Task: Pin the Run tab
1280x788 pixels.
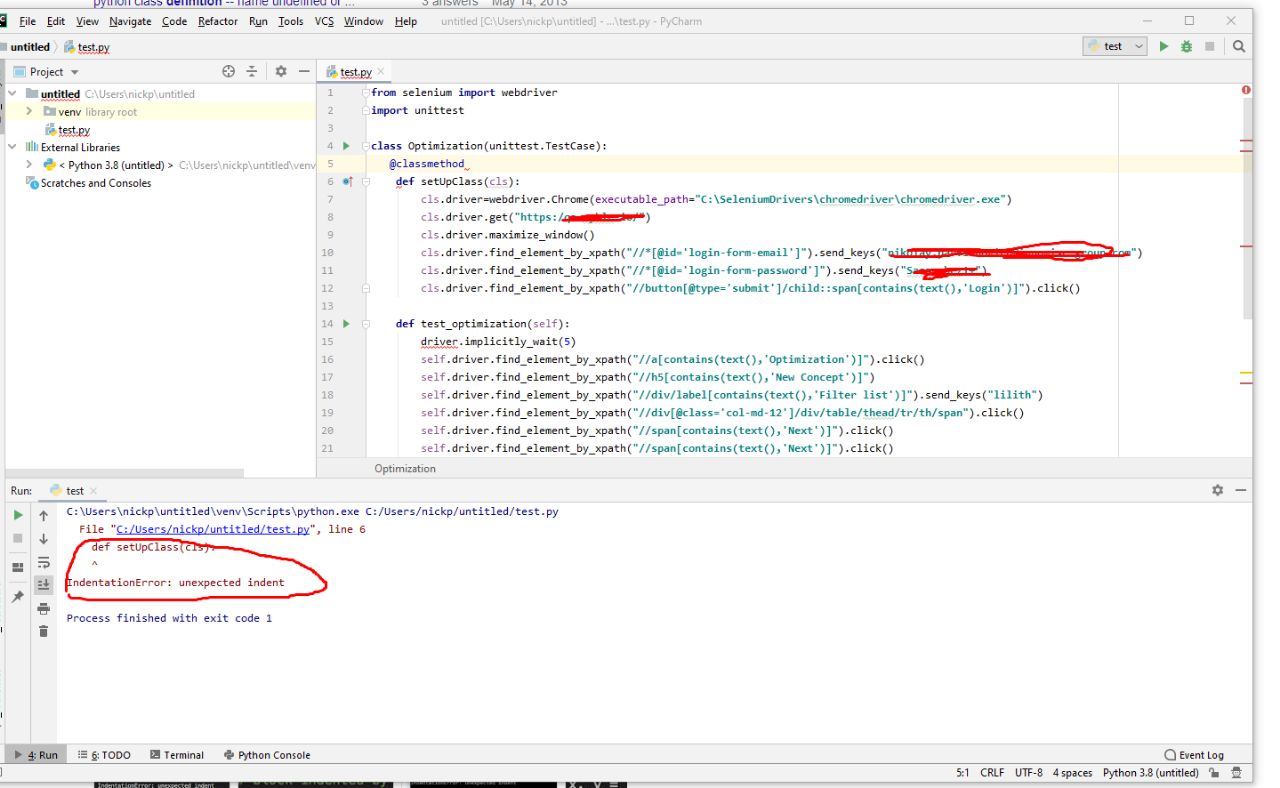Action: [x=17, y=596]
